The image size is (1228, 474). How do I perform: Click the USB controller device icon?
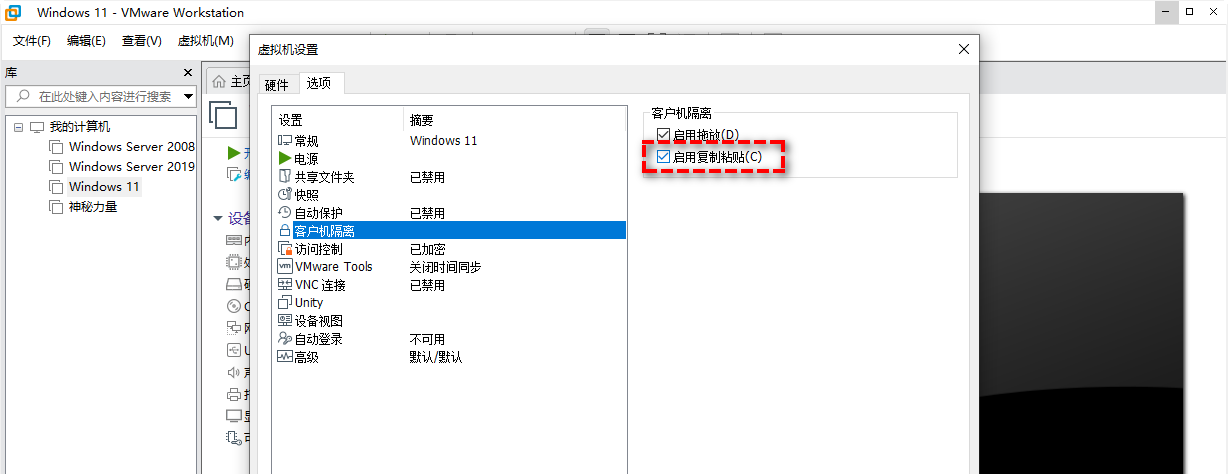[235, 350]
